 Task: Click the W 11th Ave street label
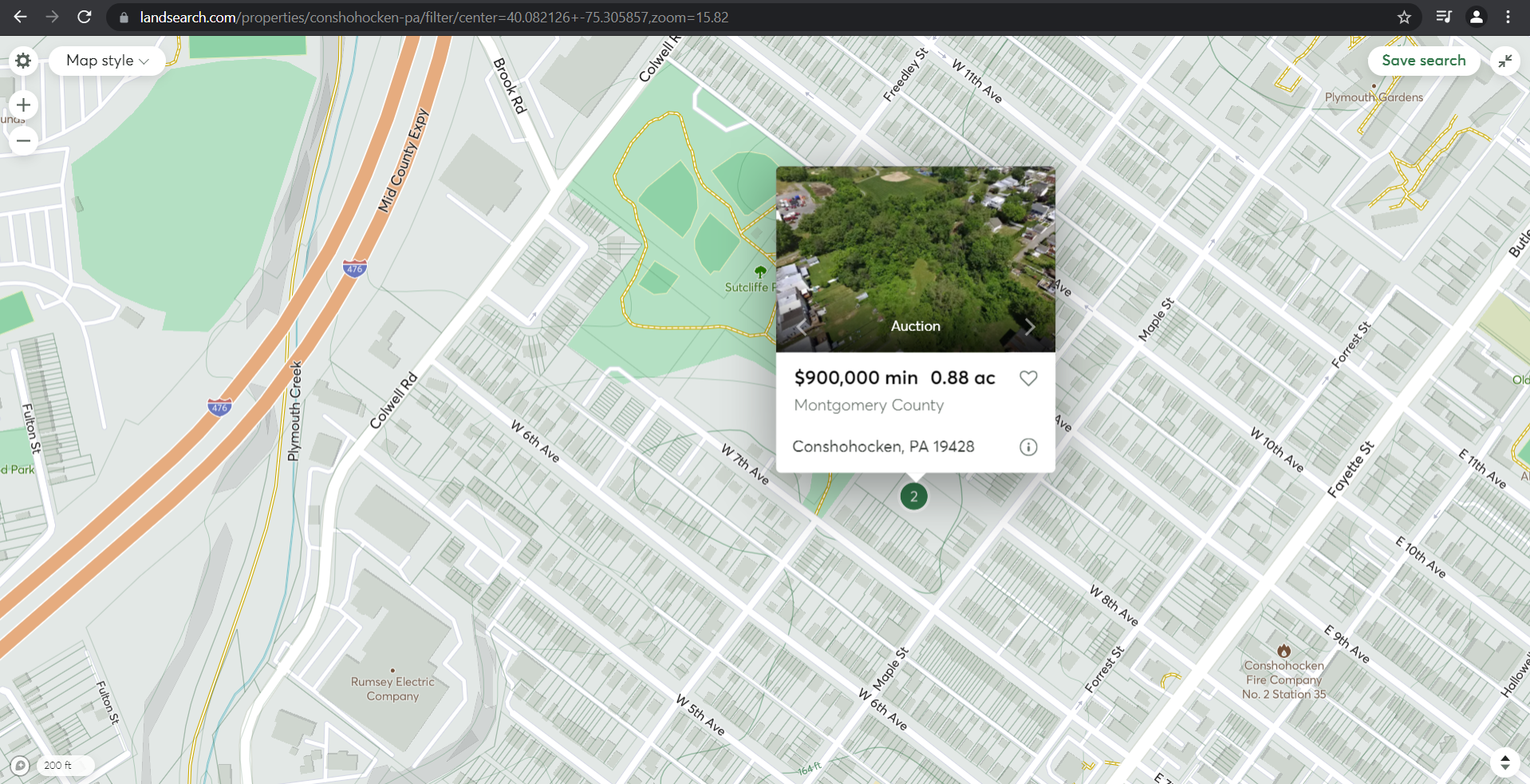[x=977, y=81]
